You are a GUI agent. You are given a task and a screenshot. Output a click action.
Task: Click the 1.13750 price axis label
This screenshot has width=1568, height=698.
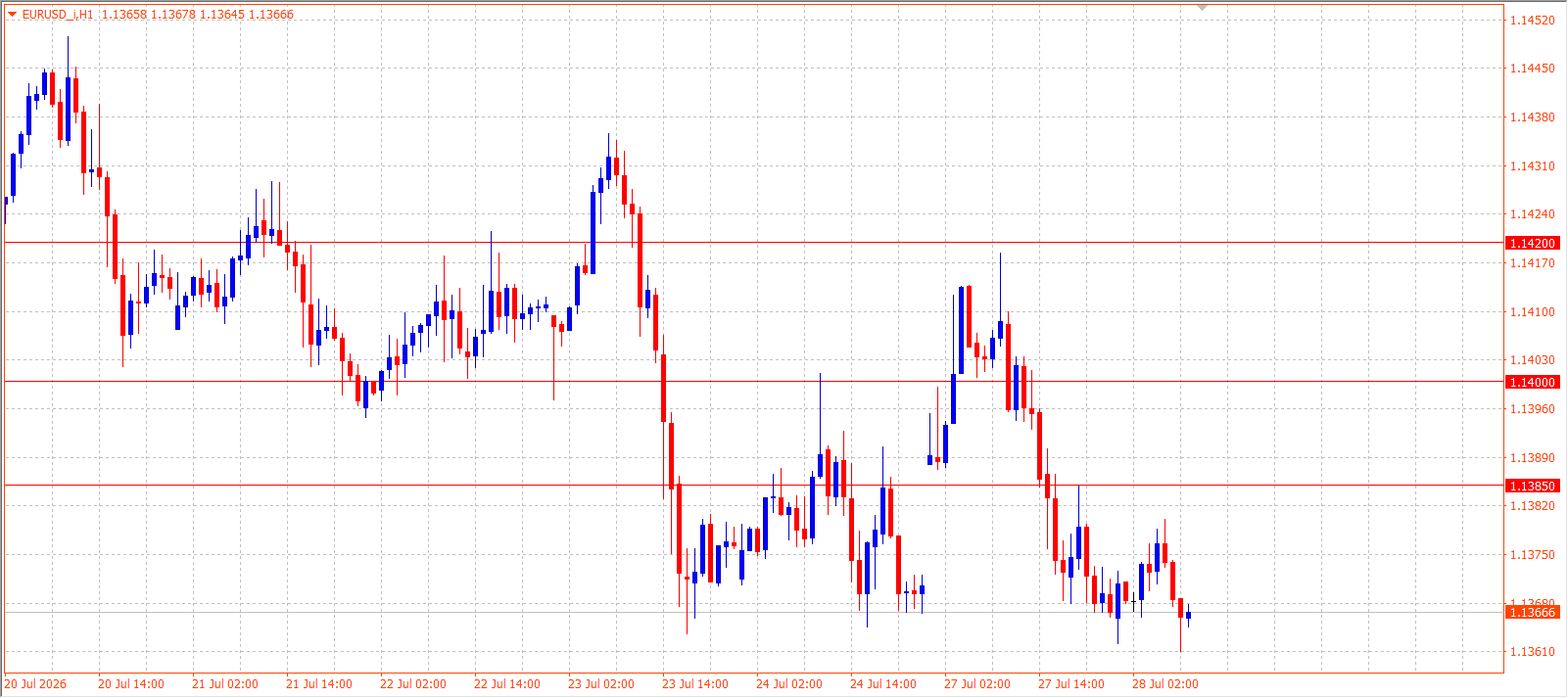pos(1532,555)
